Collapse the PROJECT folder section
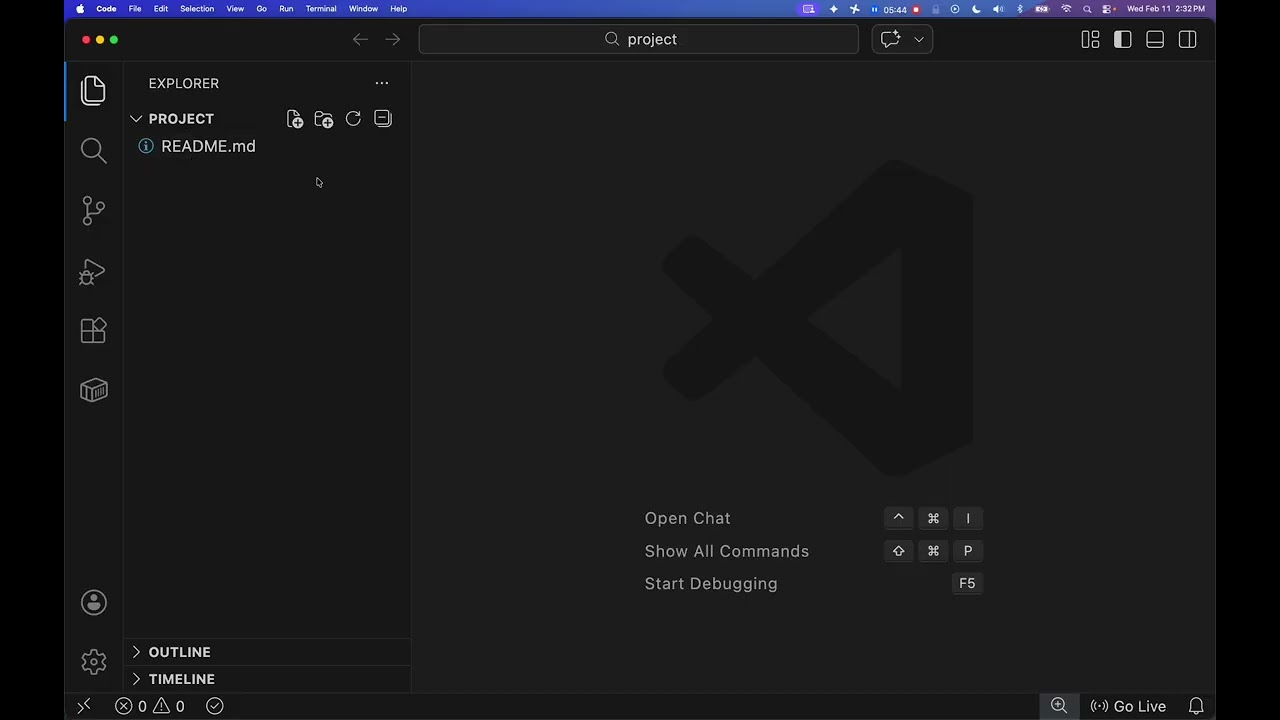The image size is (1280, 720). click(x=136, y=119)
